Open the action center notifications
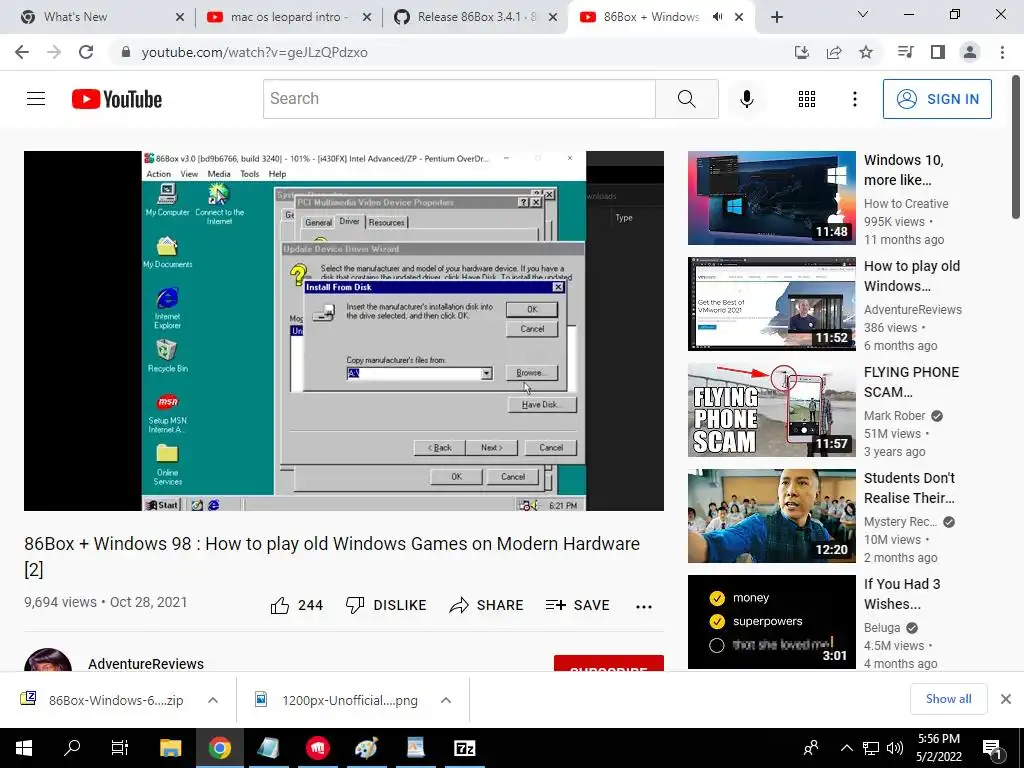Viewport: 1024px width, 768px height. 992,748
